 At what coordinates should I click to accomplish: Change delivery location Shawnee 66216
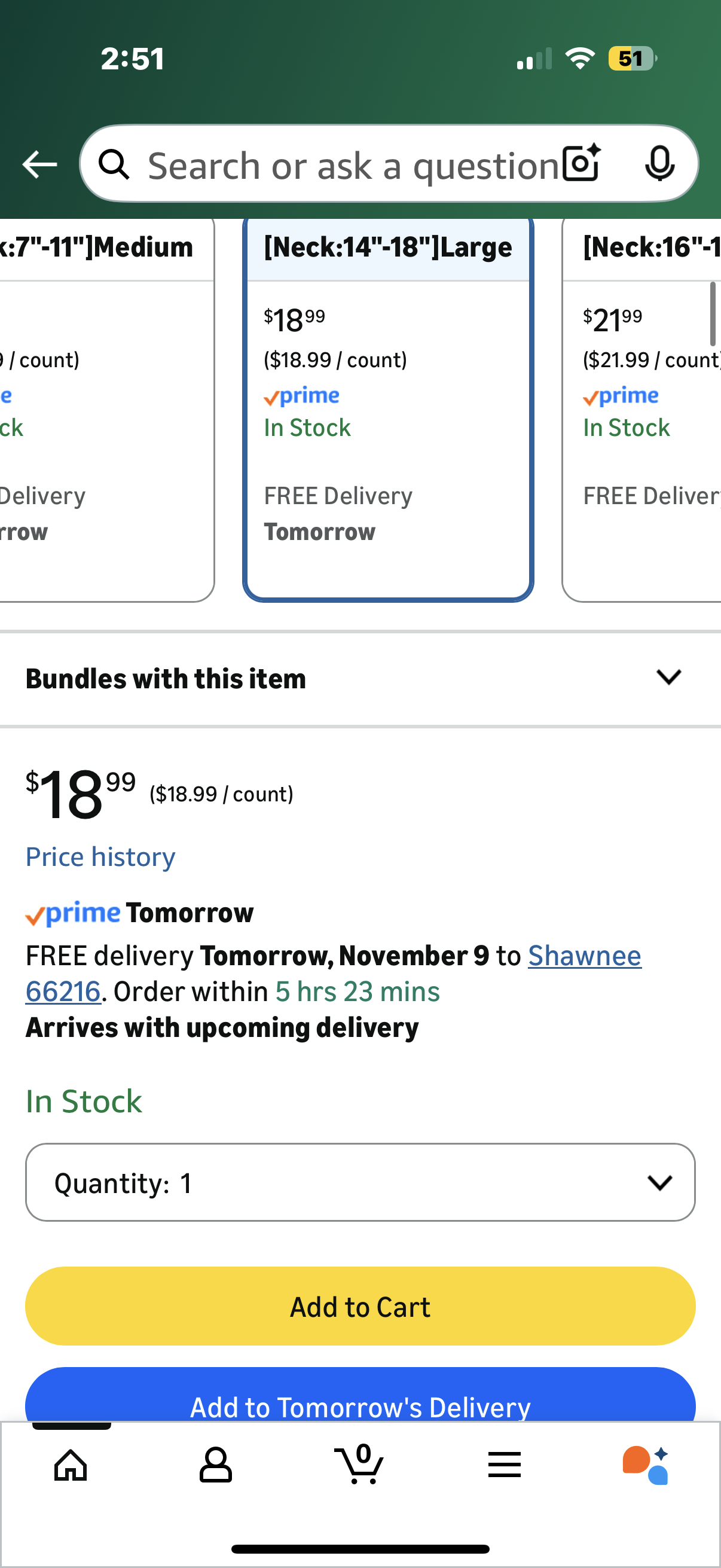(x=584, y=956)
